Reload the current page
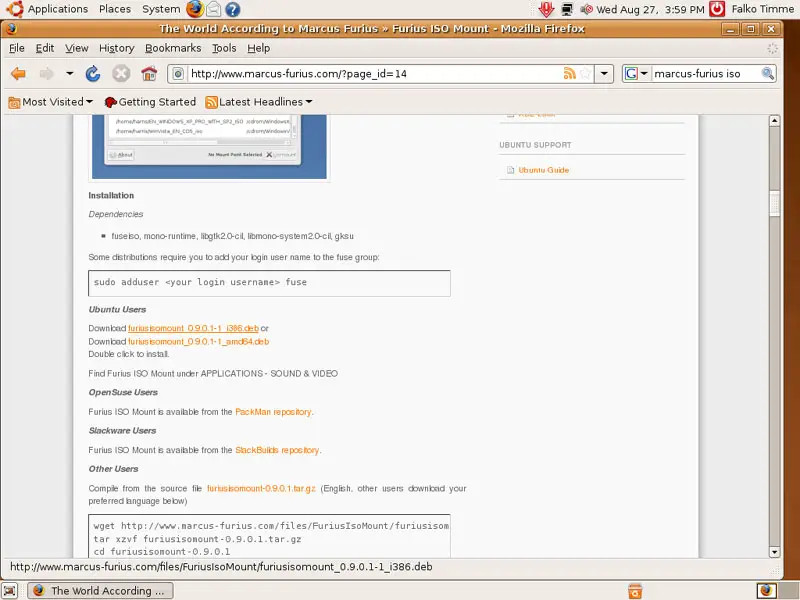Viewport: 800px width, 600px height. click(x=93, y=74)
